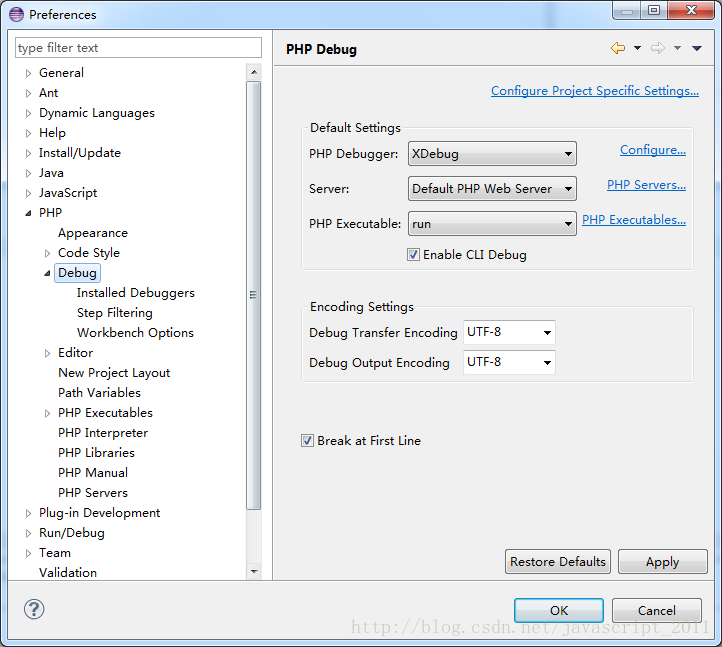Screen dimensions: 722x647
Task: Select the Run/Debug tree item label
Action: coord(72,533)
